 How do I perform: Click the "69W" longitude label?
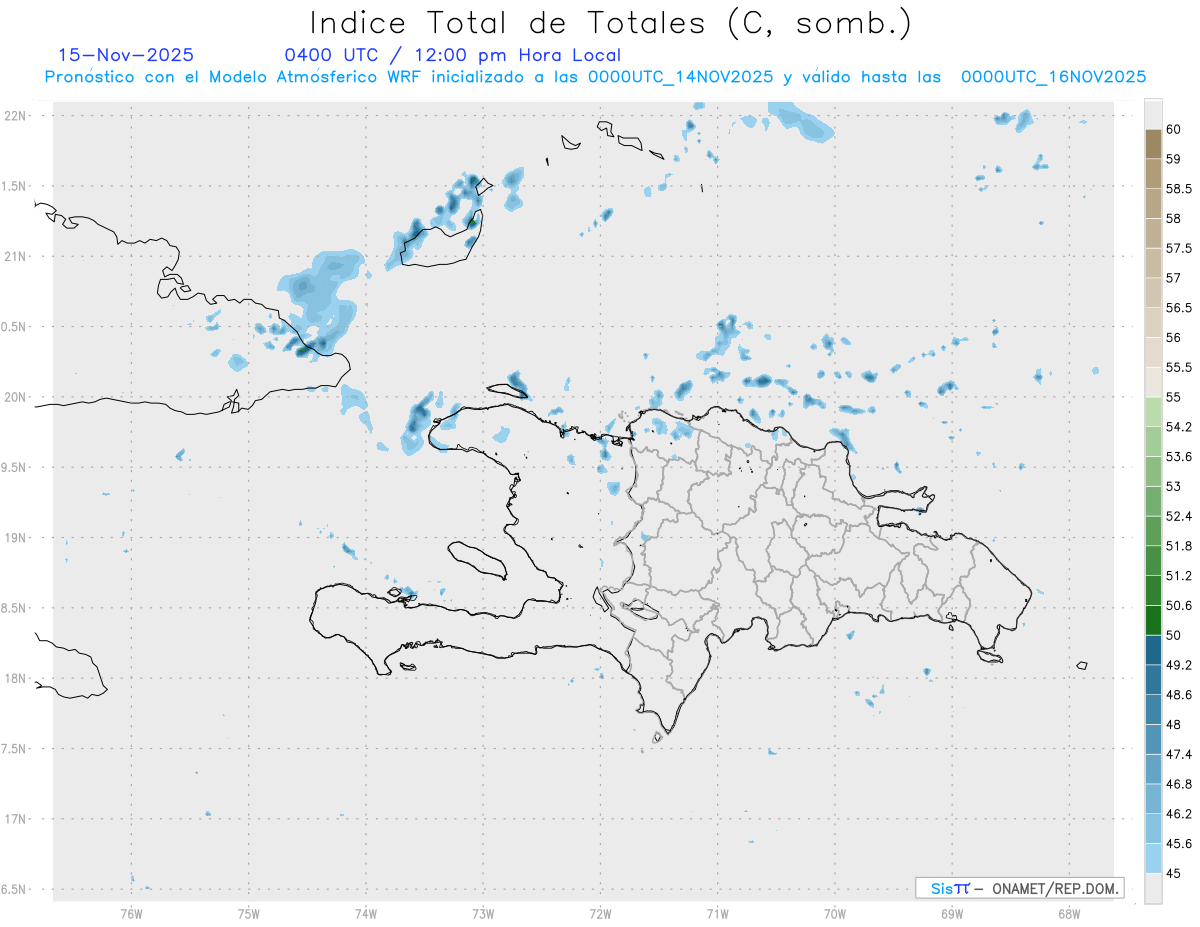click(952, 913)
